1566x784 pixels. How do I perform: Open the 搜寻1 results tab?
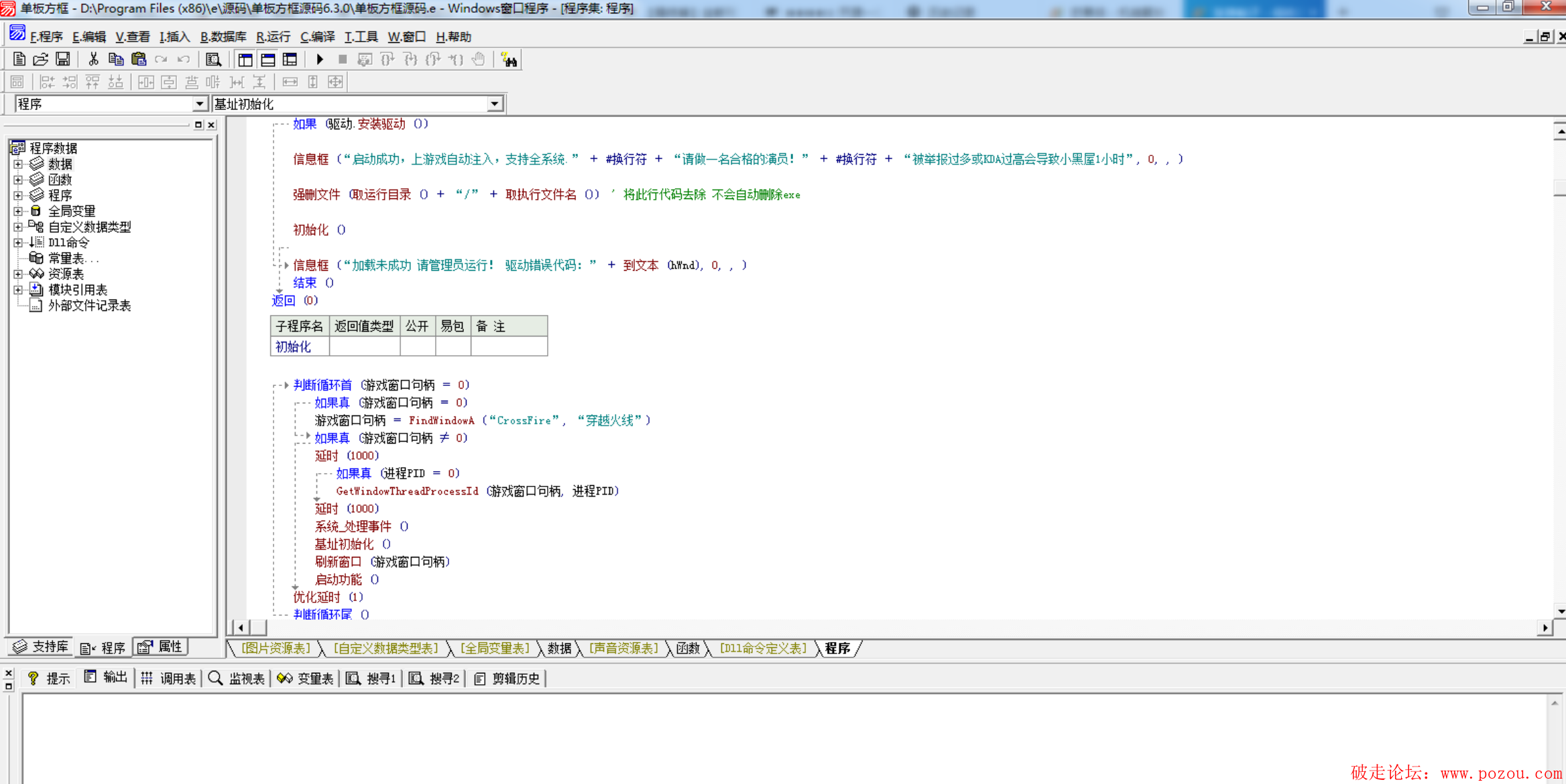pyautogui.click(x=371, y=678)
